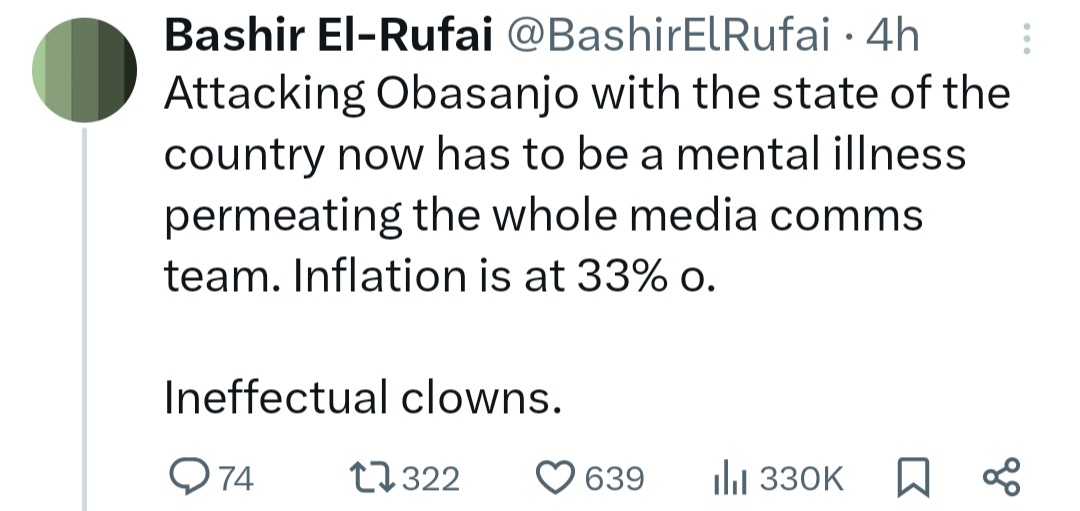1080x511 pixels.
Task: Click the "Attacking Obasanjo" opening line
Action: click(x=350, y=93)
